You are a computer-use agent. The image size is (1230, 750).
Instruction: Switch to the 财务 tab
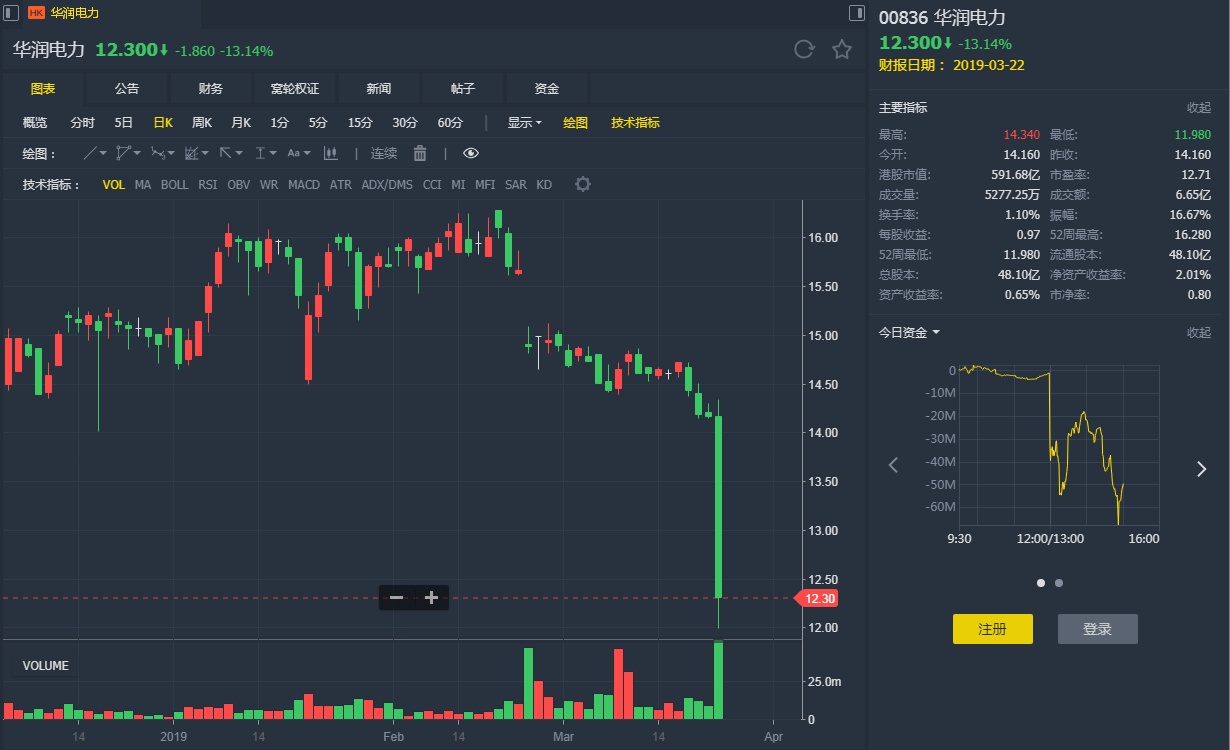pyautogui.click(x=211, y=89)
